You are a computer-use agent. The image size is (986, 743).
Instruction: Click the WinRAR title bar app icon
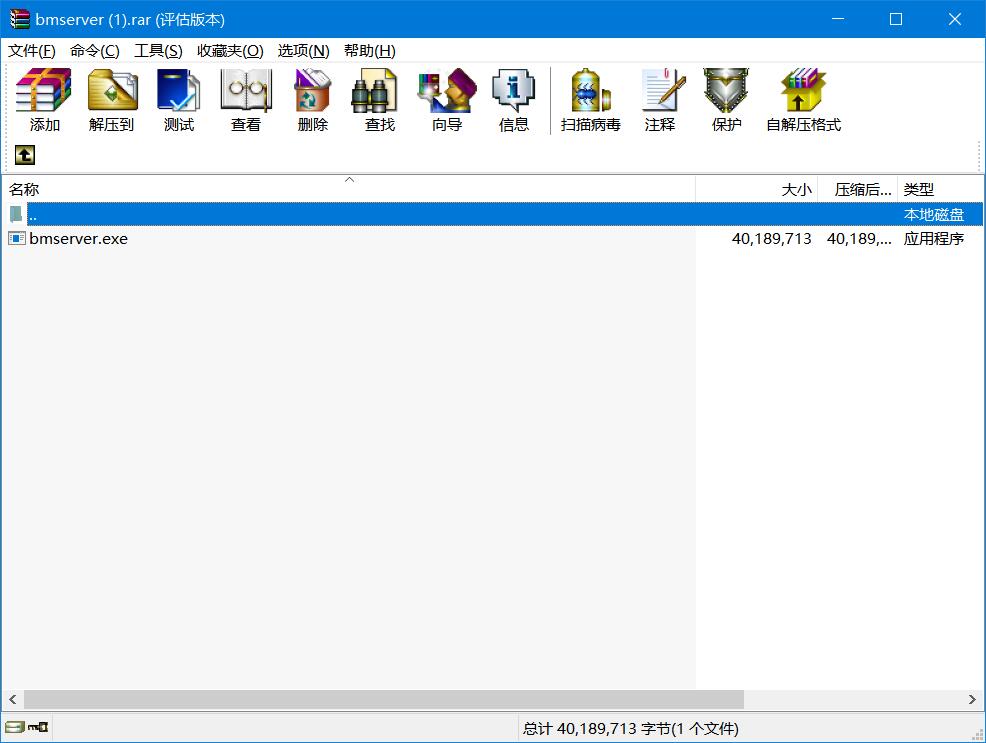point(19,19)
